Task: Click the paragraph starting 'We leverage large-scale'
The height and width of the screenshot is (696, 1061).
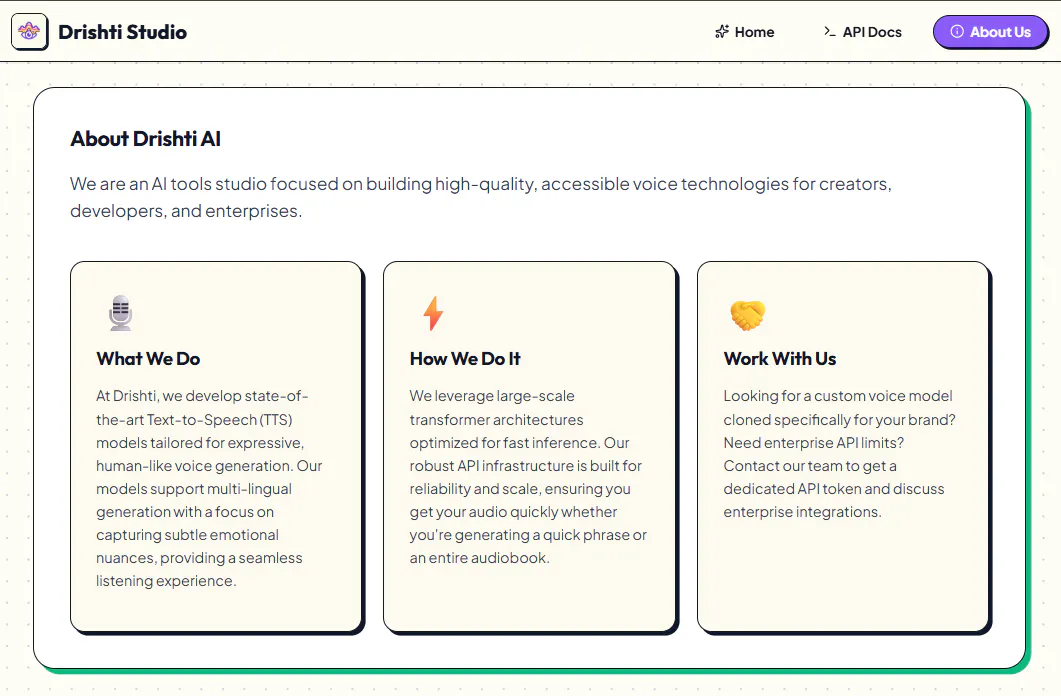Action: (x=528, y=477)
